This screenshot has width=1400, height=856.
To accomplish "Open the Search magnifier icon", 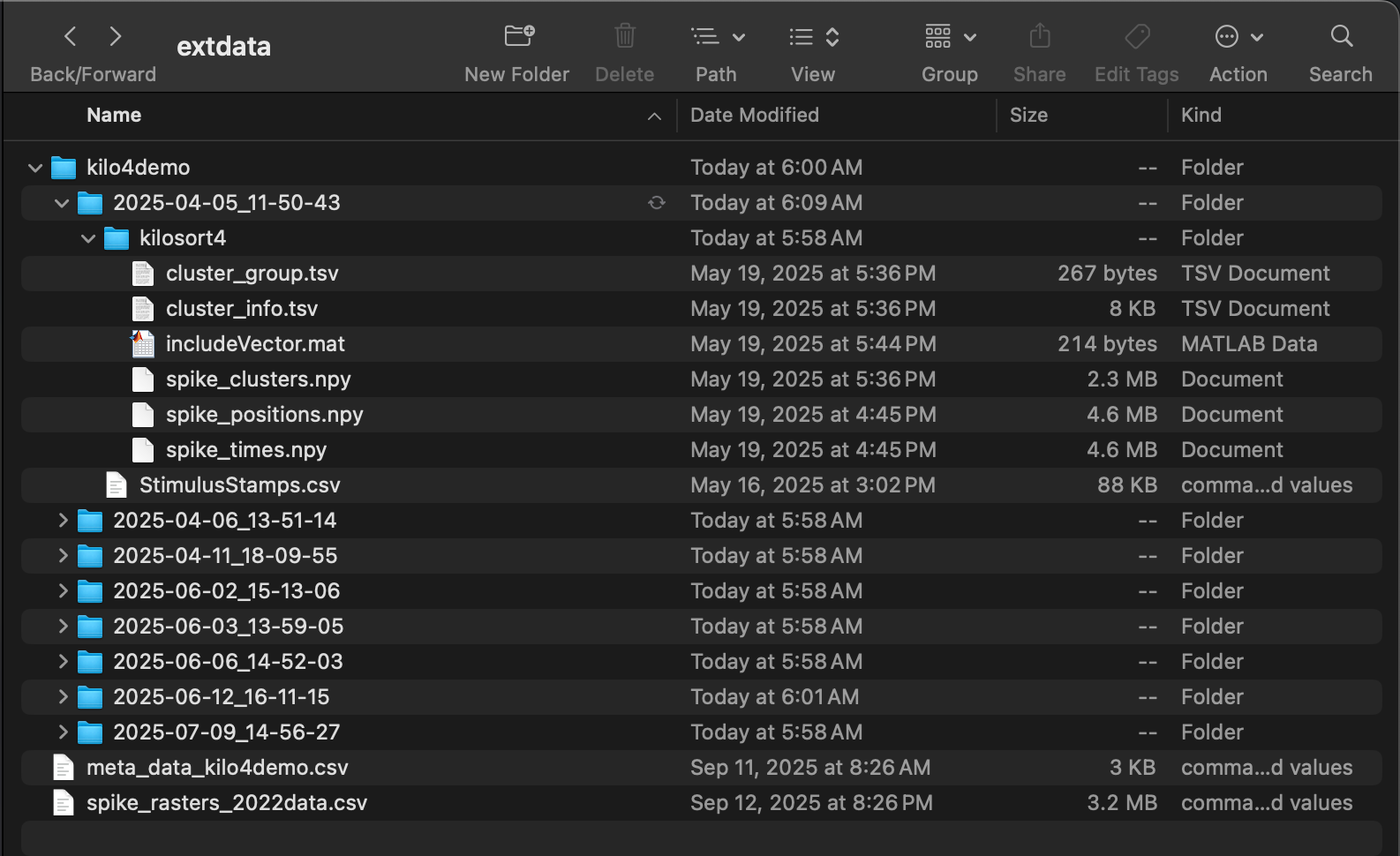I will tap(1341, 36).
